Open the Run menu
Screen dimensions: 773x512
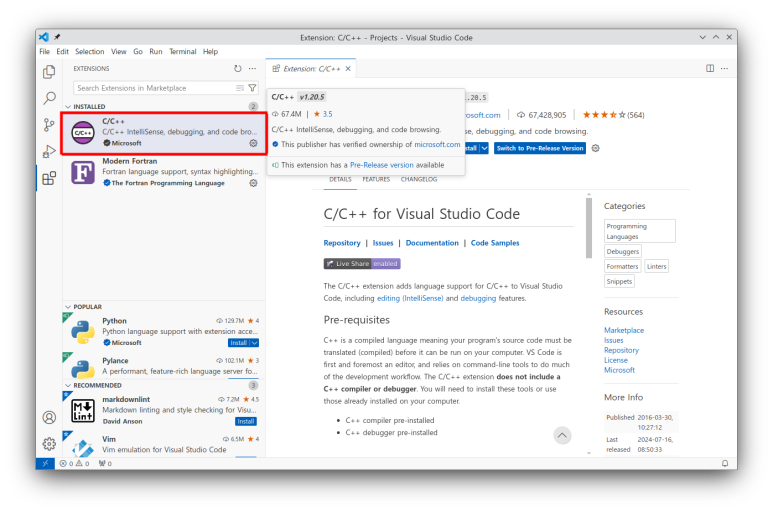(156, 51)
